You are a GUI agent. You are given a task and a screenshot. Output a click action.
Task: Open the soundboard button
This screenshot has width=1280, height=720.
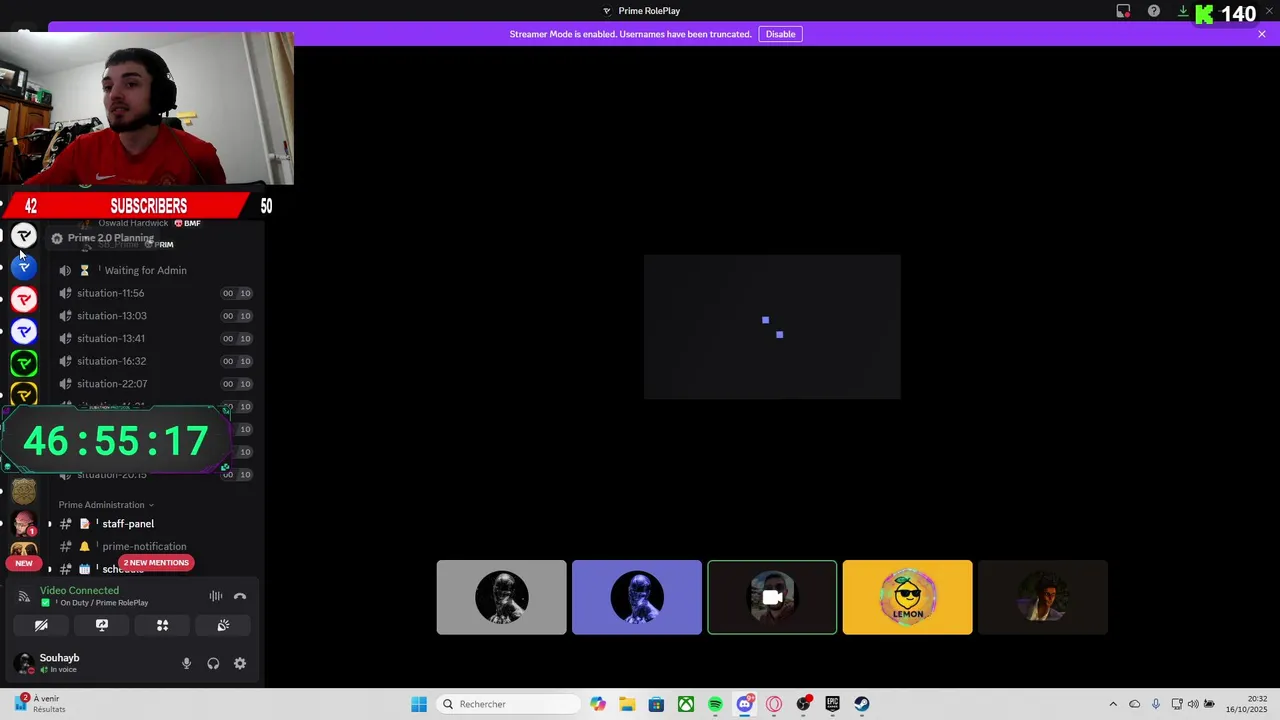point(223,625)
